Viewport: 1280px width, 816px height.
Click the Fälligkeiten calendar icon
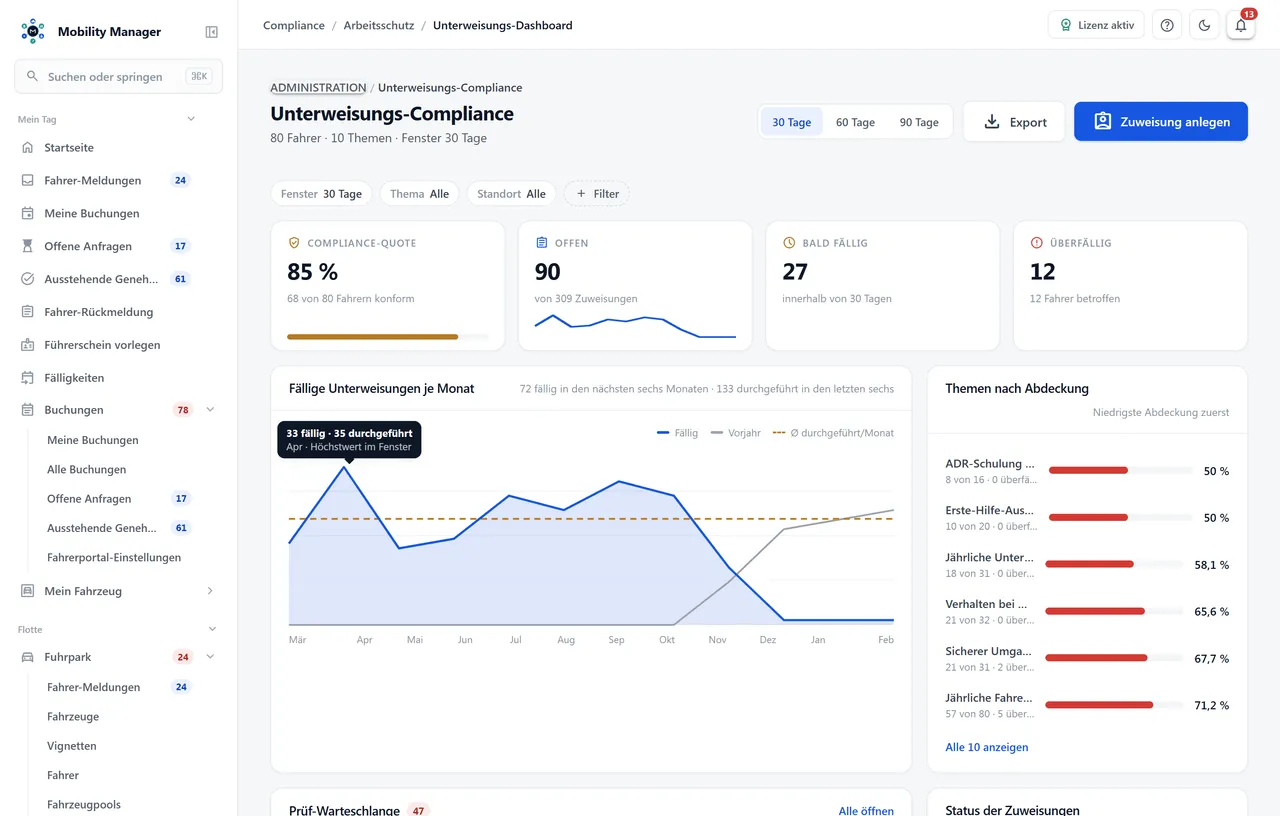click(28, 378)
